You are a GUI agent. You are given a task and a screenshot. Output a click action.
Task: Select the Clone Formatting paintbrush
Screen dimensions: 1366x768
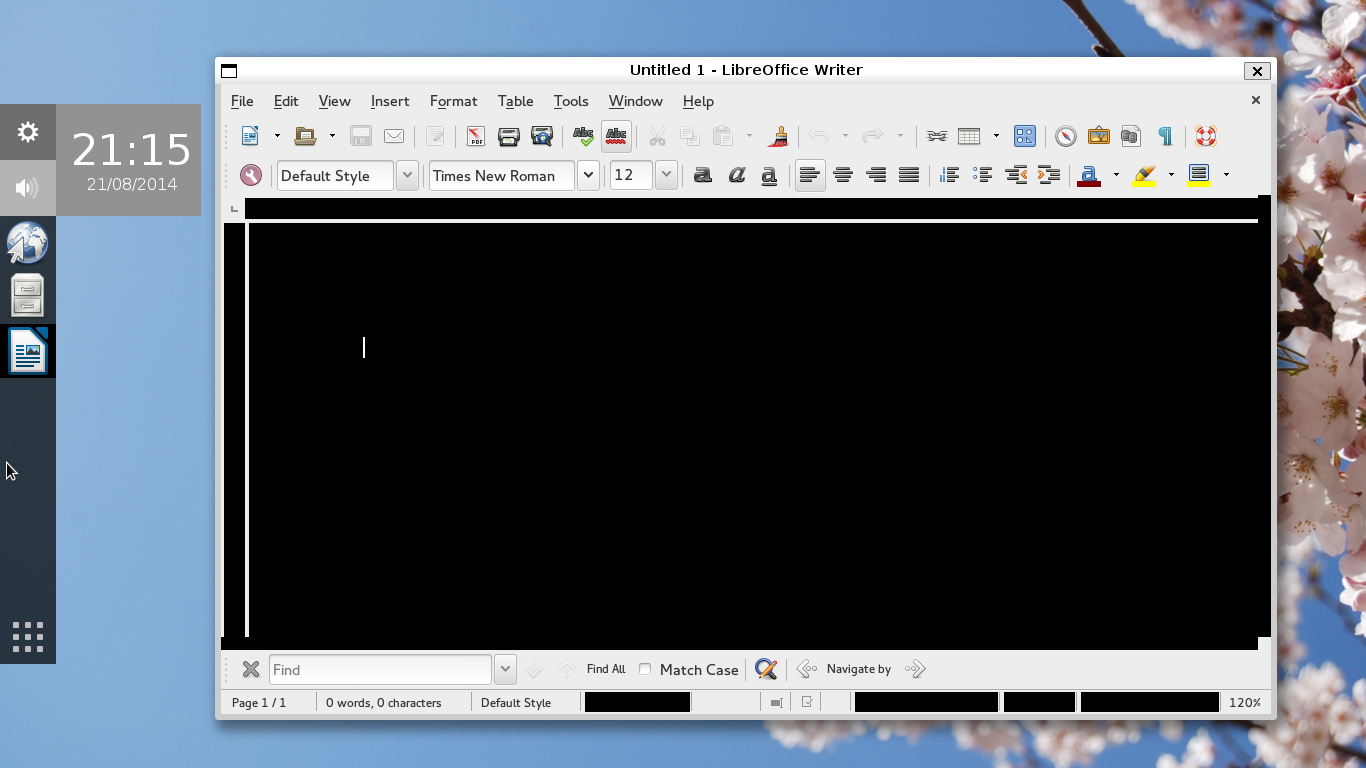pyautogui.click(x=778, y=137)
